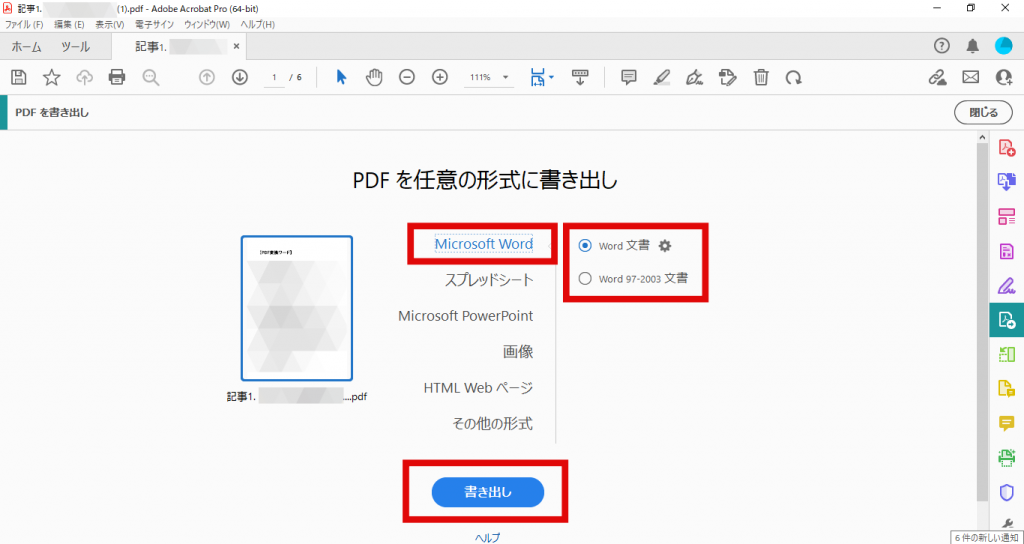Switch to the ツール tab
This screenshot has width=1024, height=544.
[75, 46]
